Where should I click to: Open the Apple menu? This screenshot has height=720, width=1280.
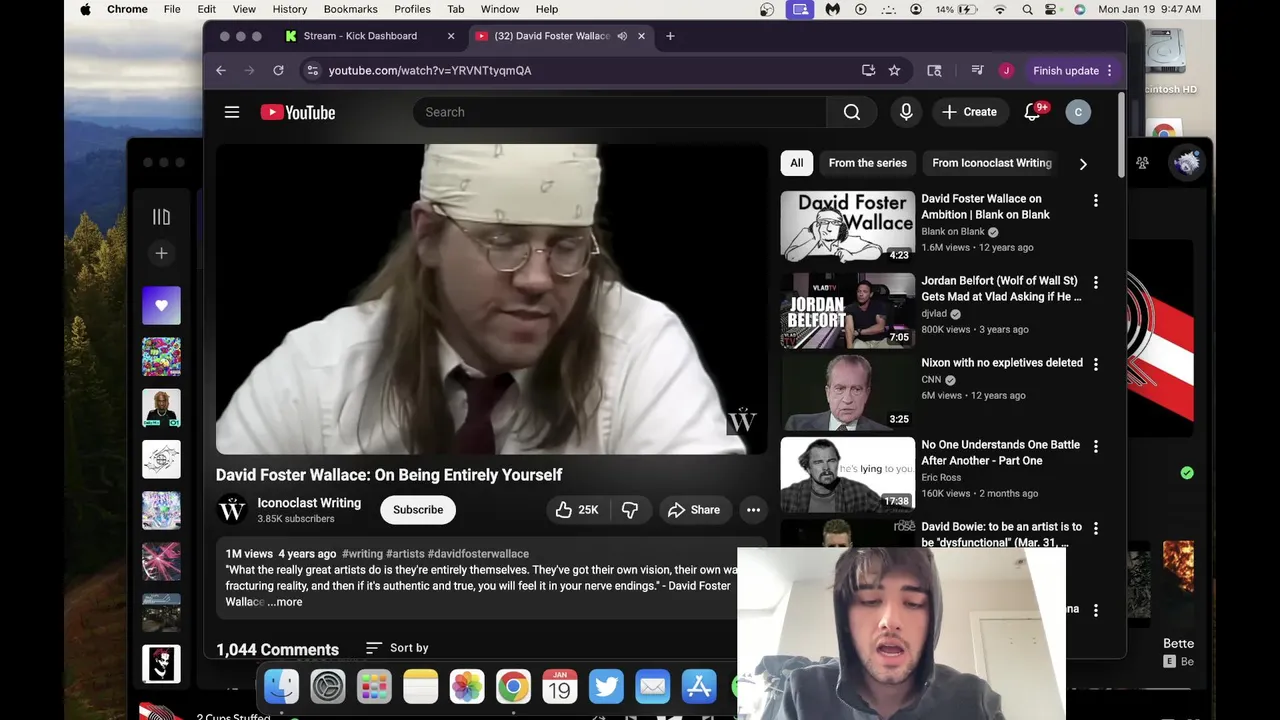click(x=85, y=9)
